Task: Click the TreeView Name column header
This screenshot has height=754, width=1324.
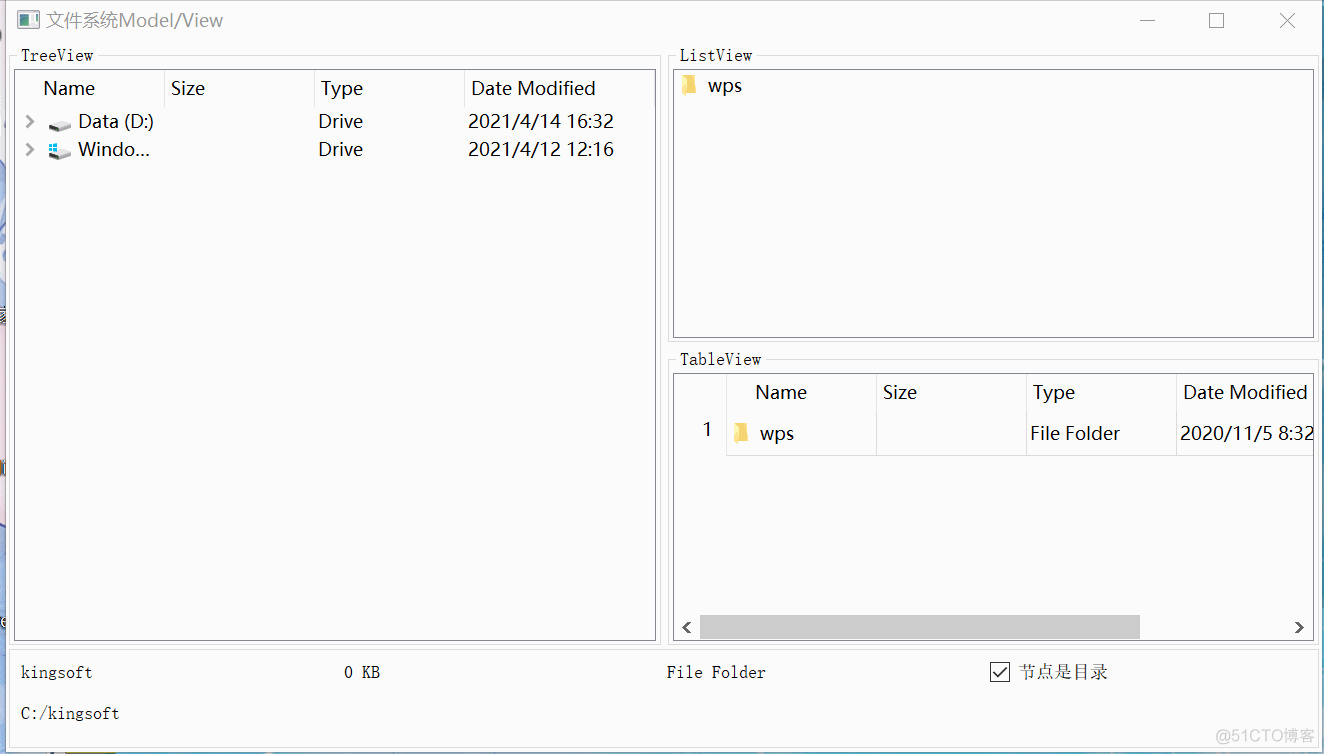Action: tap(90, 88)
